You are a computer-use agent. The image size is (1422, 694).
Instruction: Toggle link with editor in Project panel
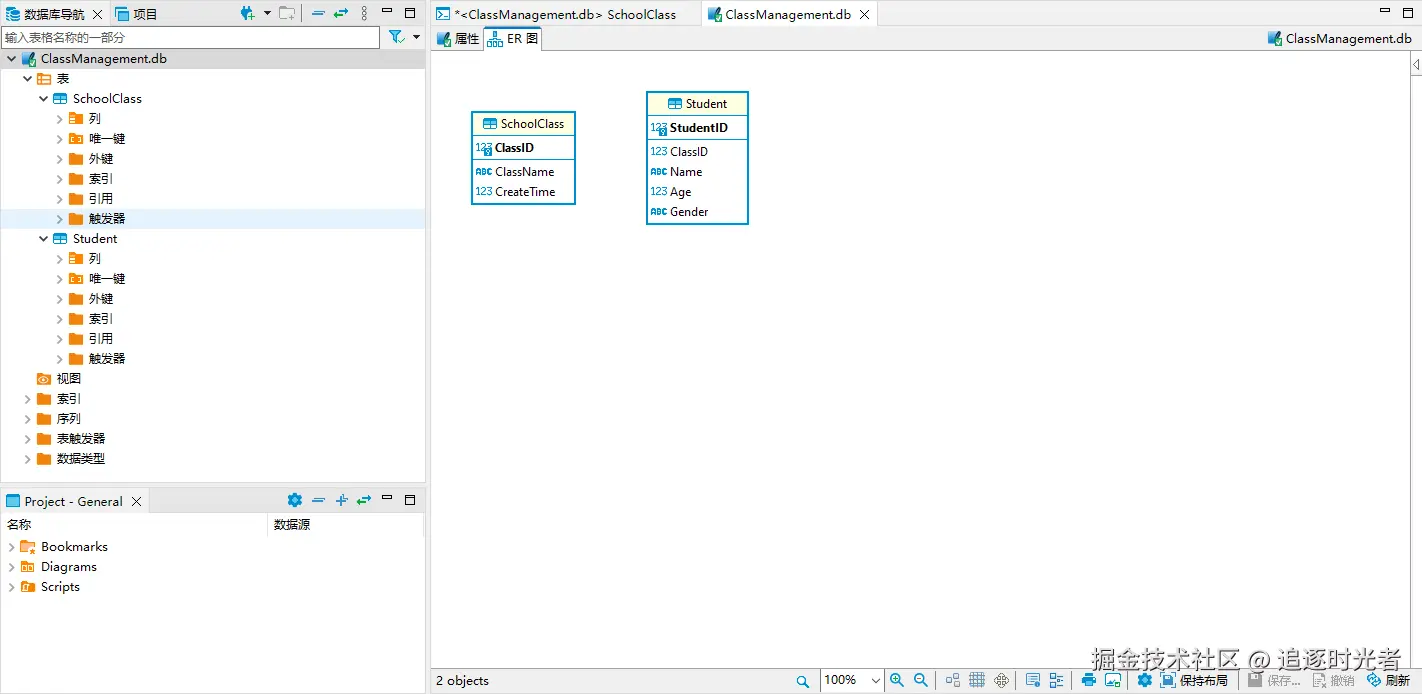point(364,500)
